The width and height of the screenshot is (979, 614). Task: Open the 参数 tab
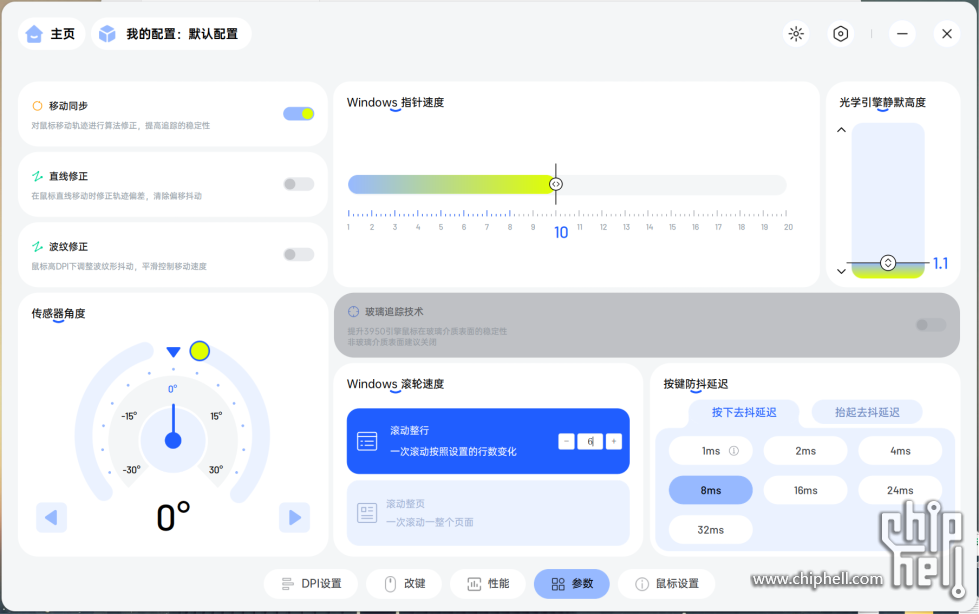tap(571, 584)
